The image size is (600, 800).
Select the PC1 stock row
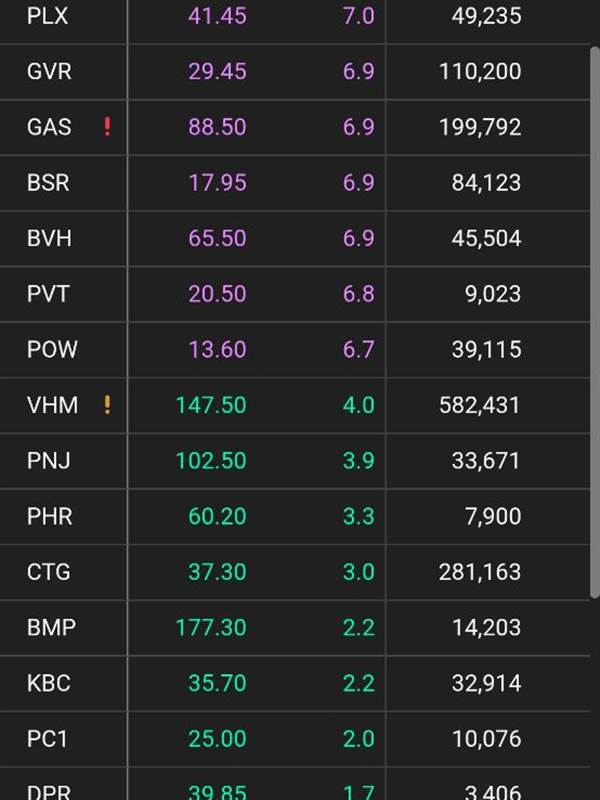click(48, 739)
